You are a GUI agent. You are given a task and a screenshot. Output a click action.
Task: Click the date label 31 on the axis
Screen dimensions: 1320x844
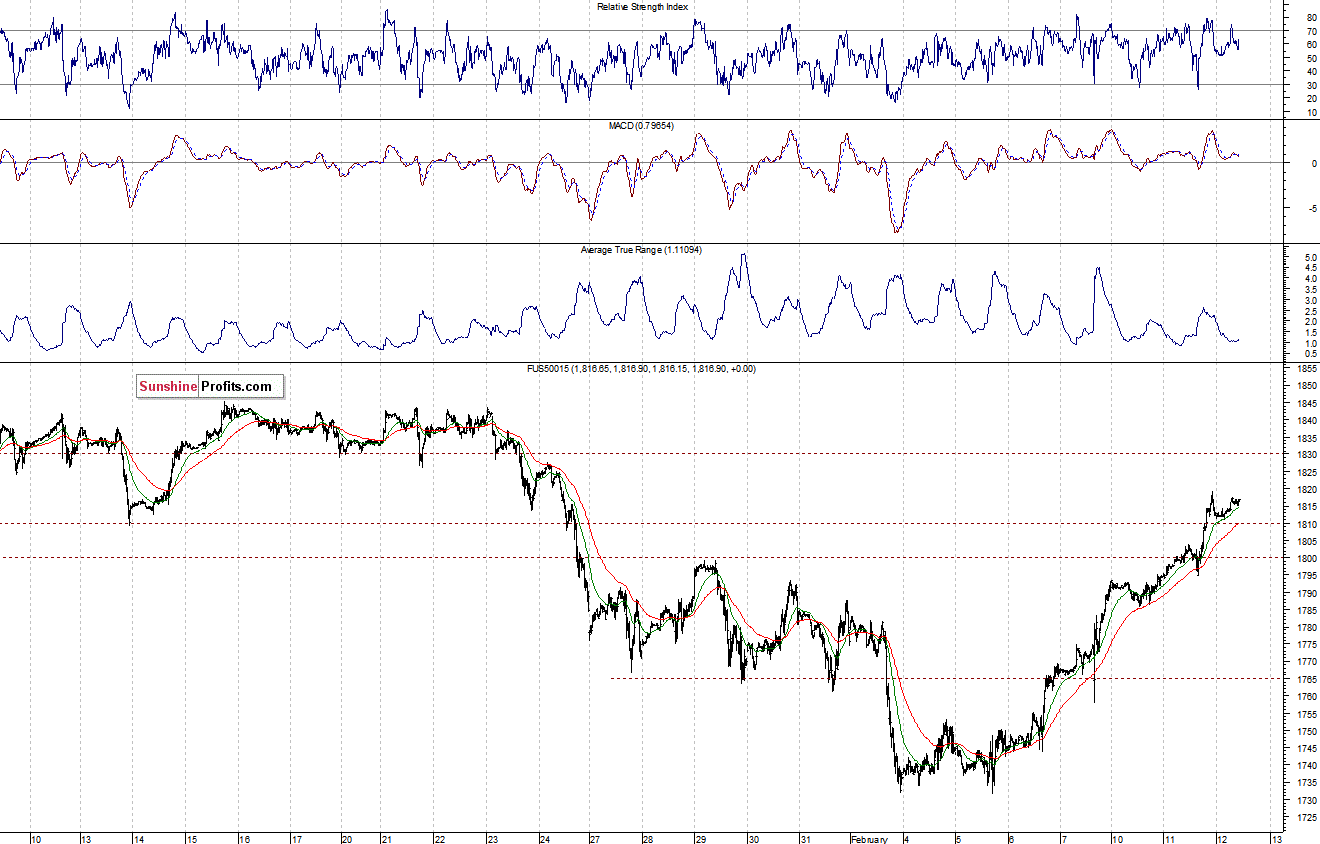coord(806,838)
